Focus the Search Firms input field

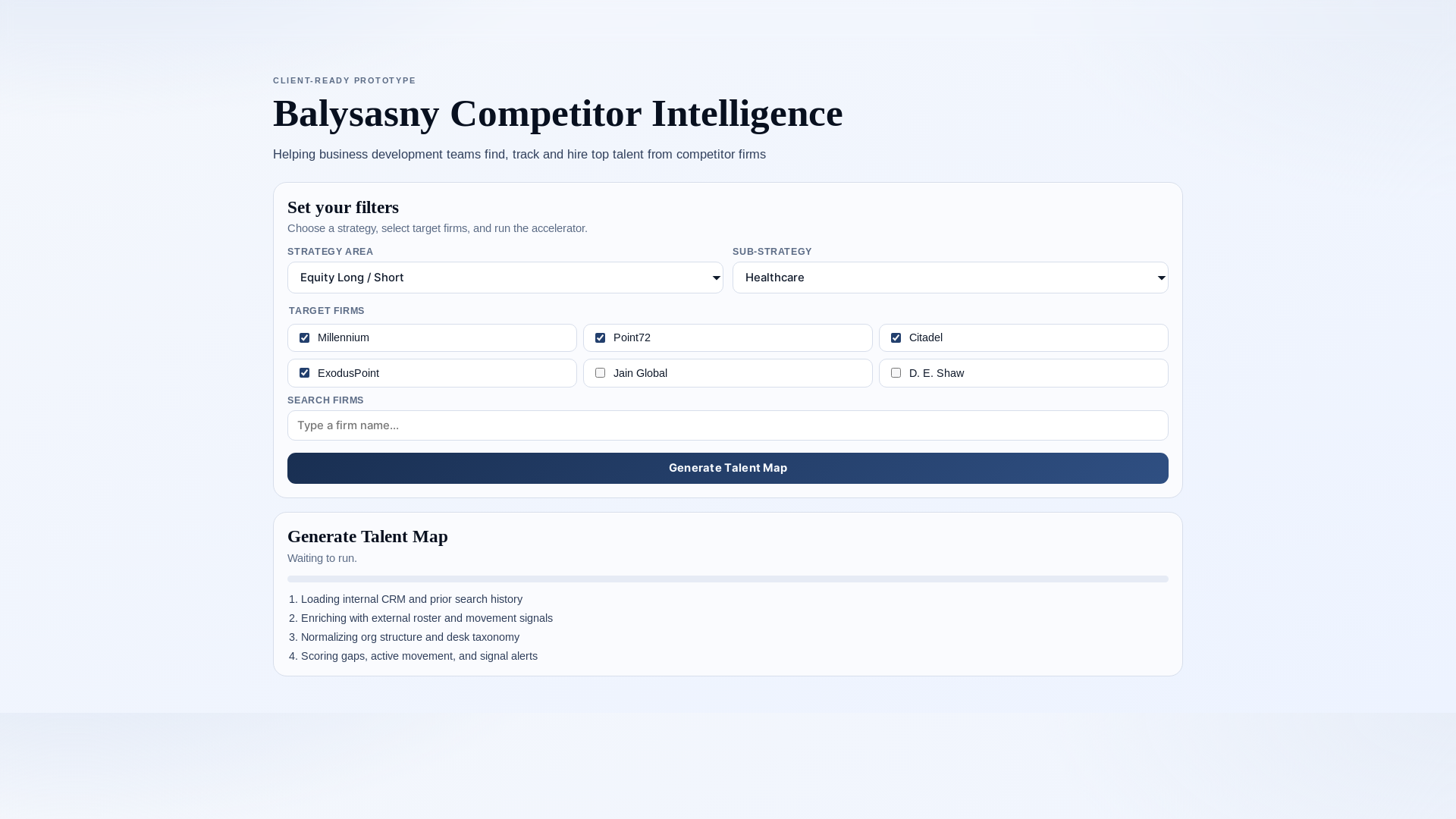pos(728,425)
